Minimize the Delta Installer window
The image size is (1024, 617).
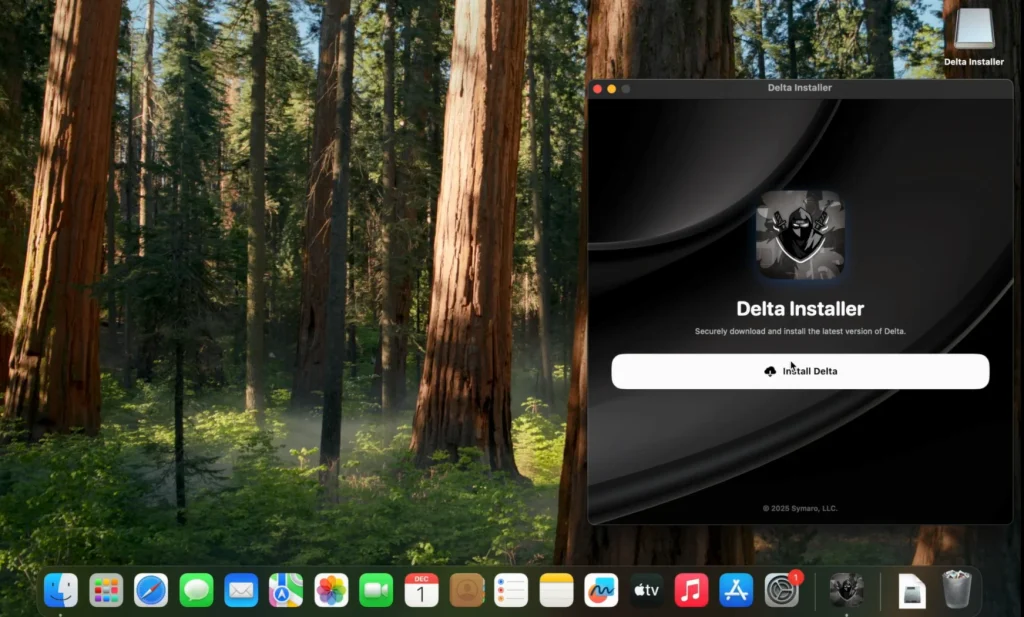point(611,89)
